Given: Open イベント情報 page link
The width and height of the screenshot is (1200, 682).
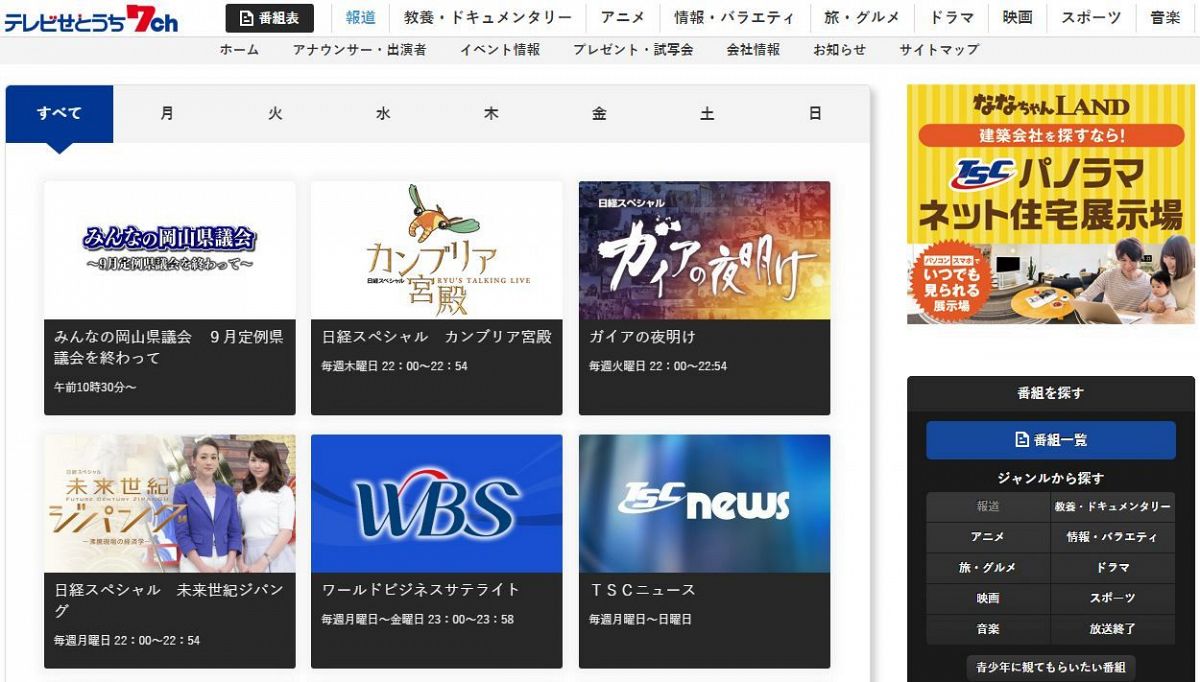Looking at the screenshot, I should (500, 50).
